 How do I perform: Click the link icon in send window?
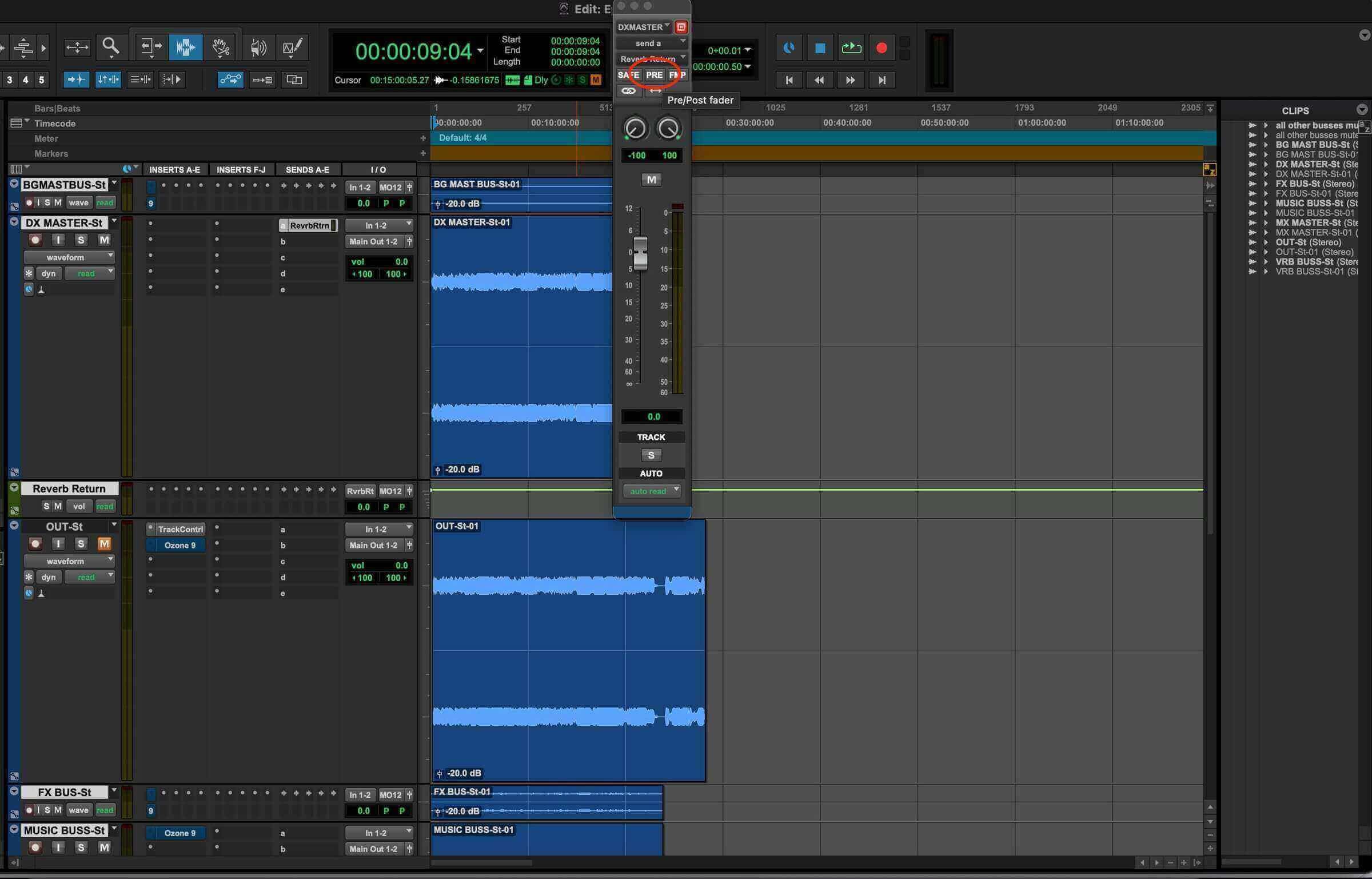coord(628,91)
